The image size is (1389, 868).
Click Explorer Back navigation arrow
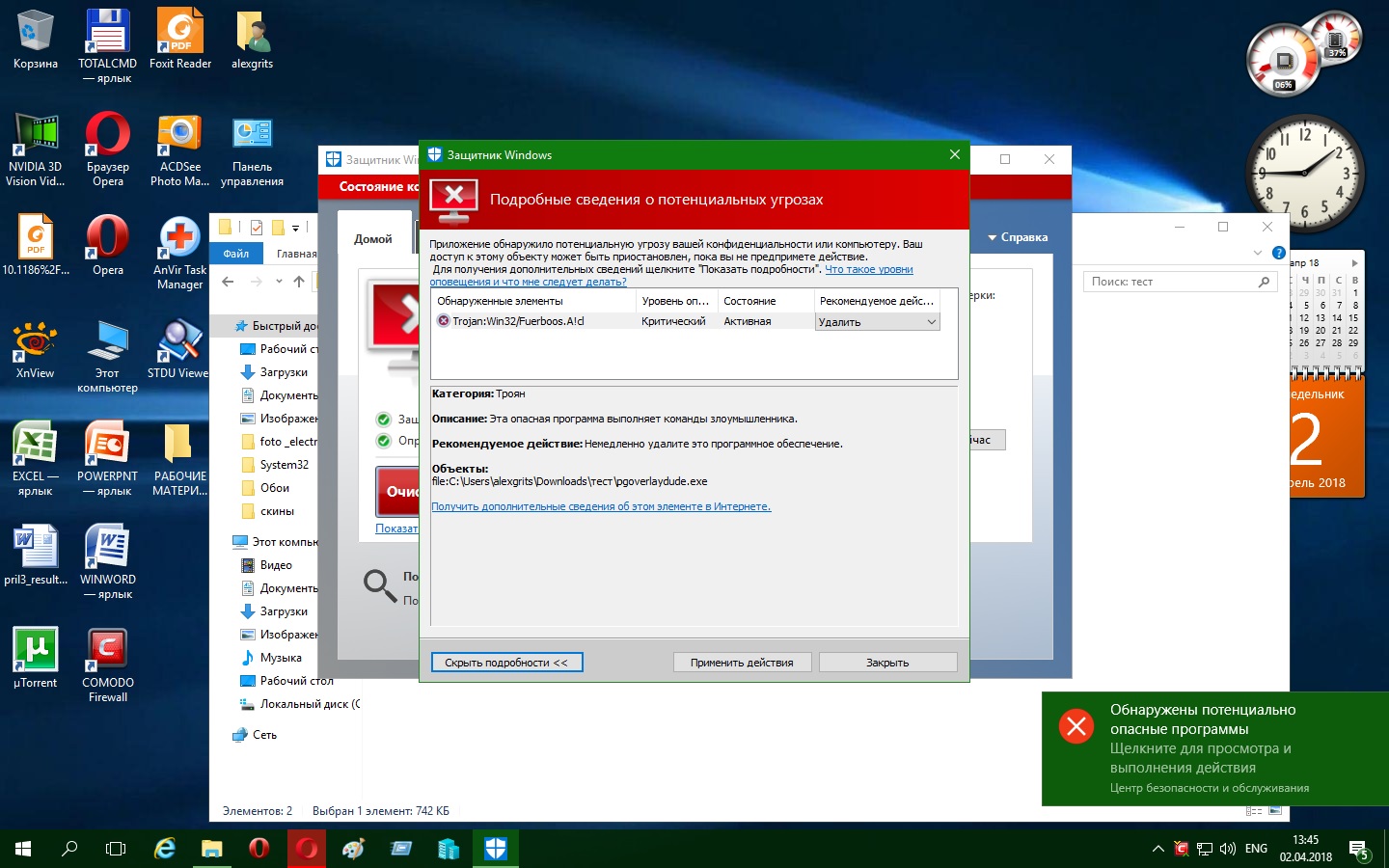(x=228, y=282)
